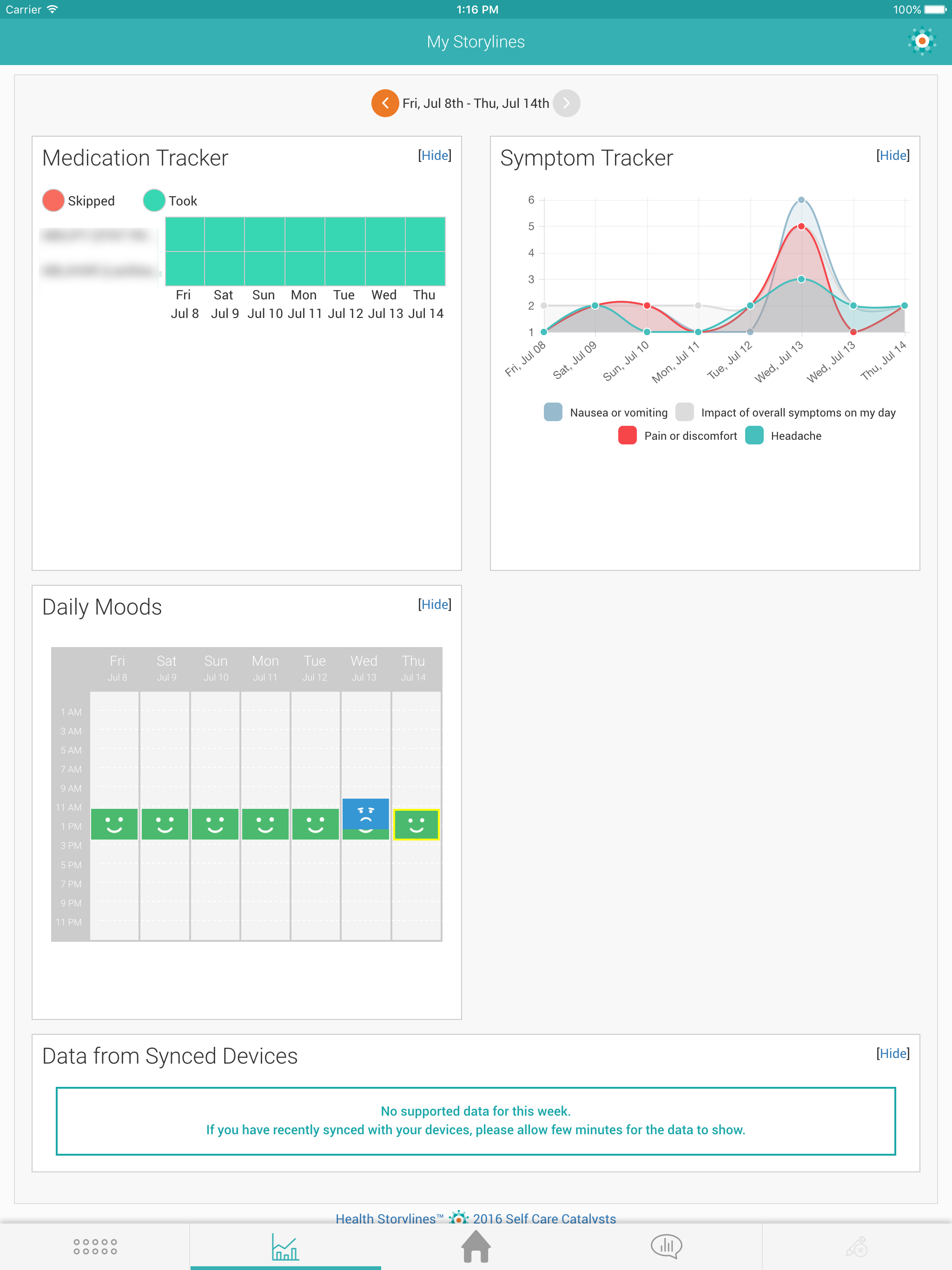Image resolution: width=952 pixels, height=1270 pixels.
Task: Select the blue sad face on Wed
Action: (x=366, y=814)
